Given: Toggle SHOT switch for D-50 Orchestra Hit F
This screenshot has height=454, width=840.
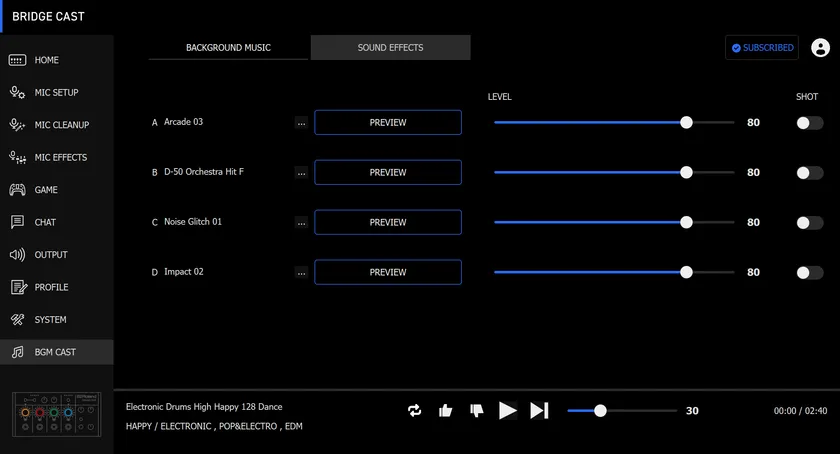Looking at the screenshot, I should [809, 173].
